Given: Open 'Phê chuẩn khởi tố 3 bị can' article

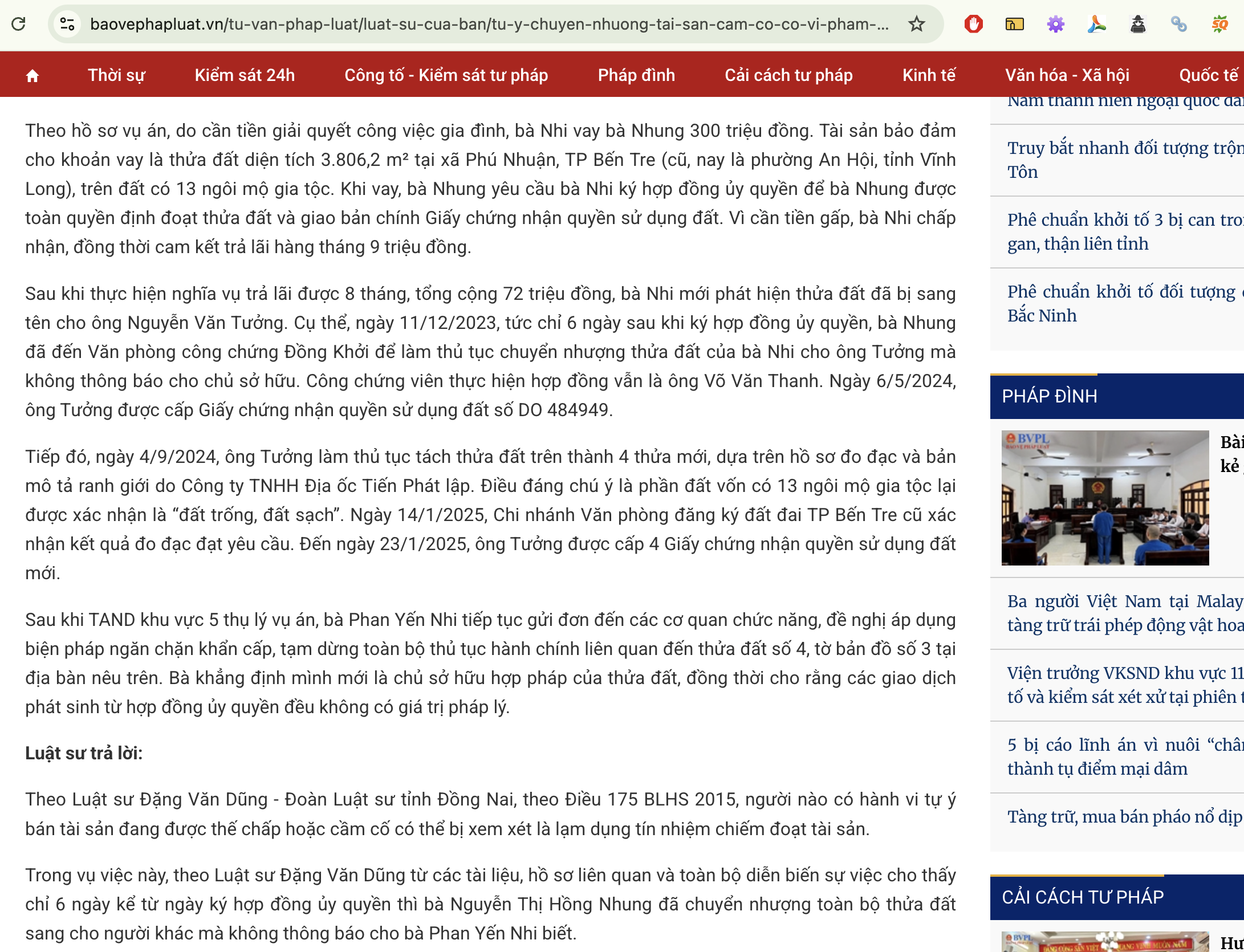Looking at the screenshot, I should click(x=1125, y=231).
